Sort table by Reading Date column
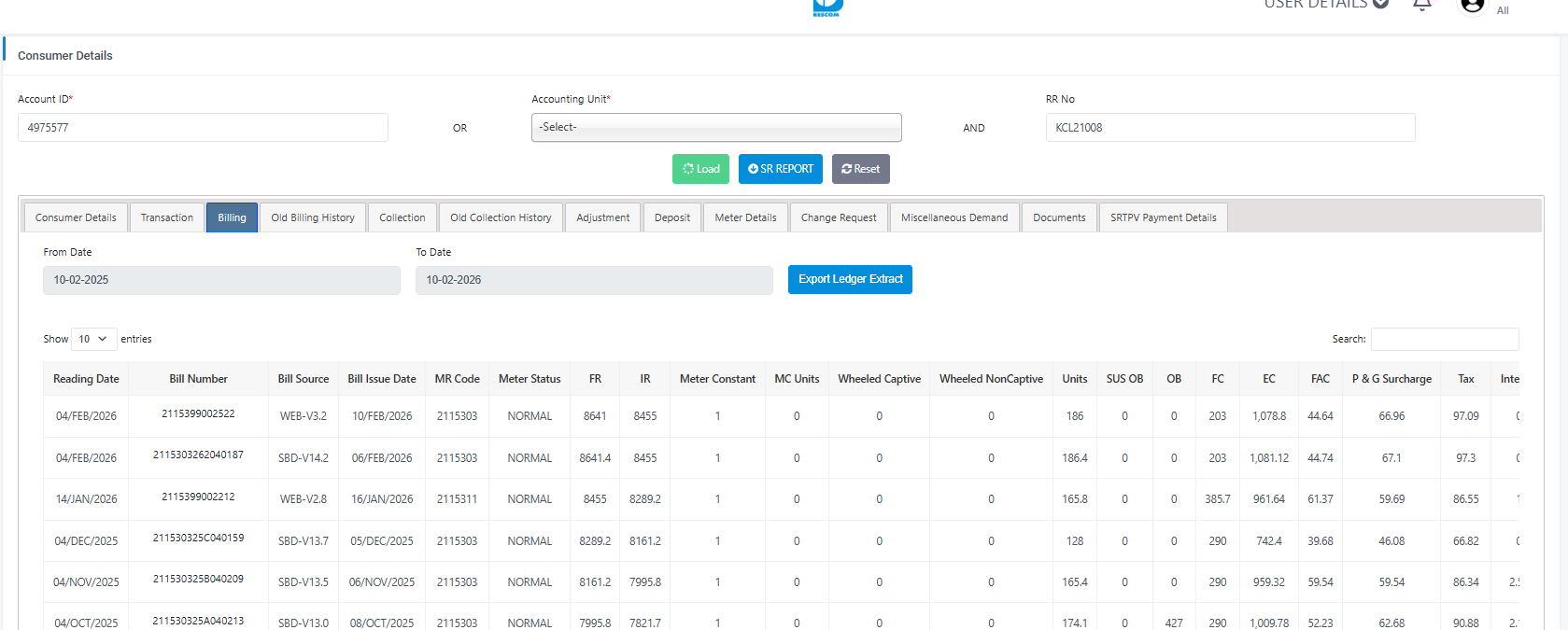The height and width of the screenshot is (630, 1568). [86, 379]
